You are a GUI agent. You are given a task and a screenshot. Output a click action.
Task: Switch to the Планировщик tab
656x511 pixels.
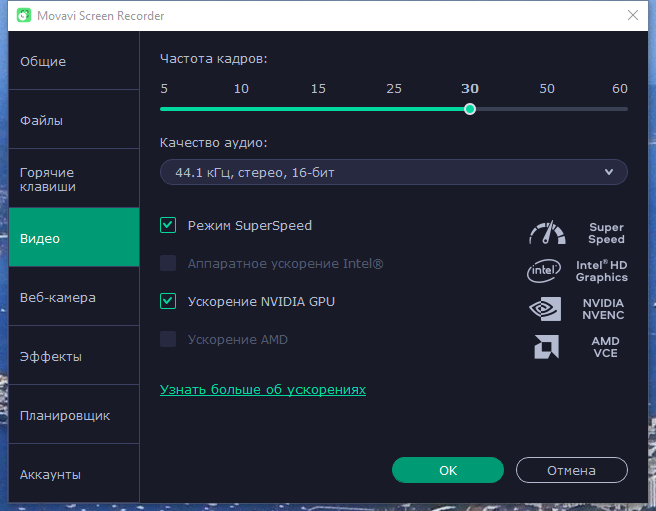pyautogui.click(x=74, y=415)
